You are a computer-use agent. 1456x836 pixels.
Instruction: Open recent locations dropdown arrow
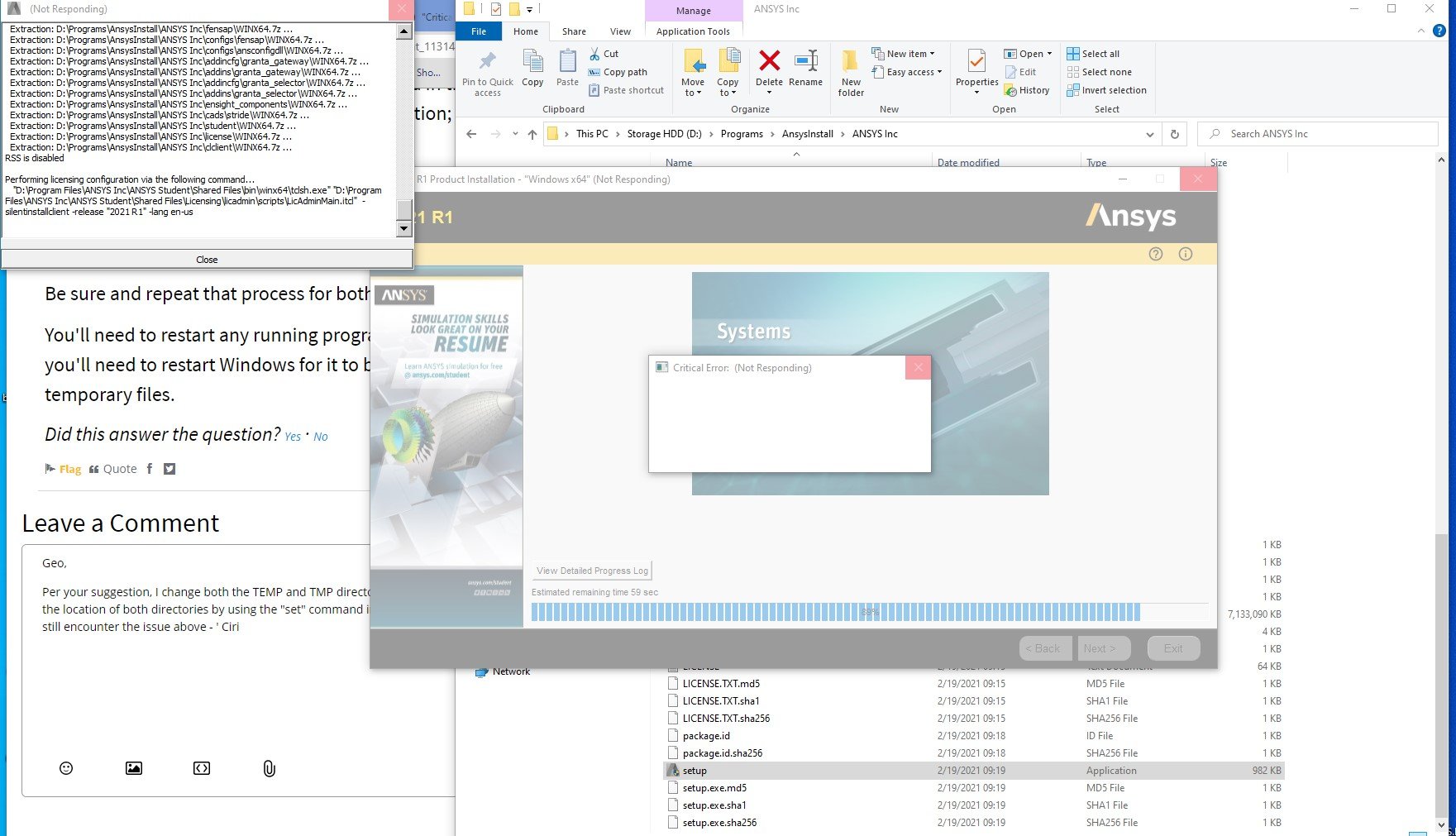[515, 134]
